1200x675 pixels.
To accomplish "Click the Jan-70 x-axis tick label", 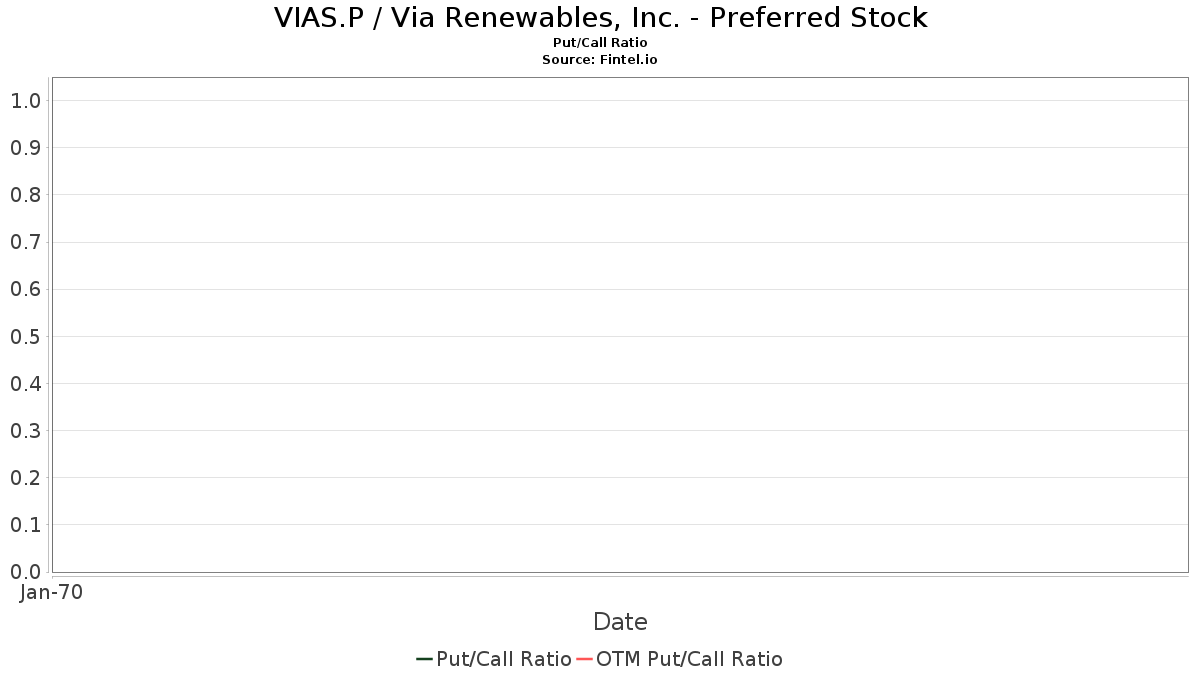I will (x=51, y=592).
